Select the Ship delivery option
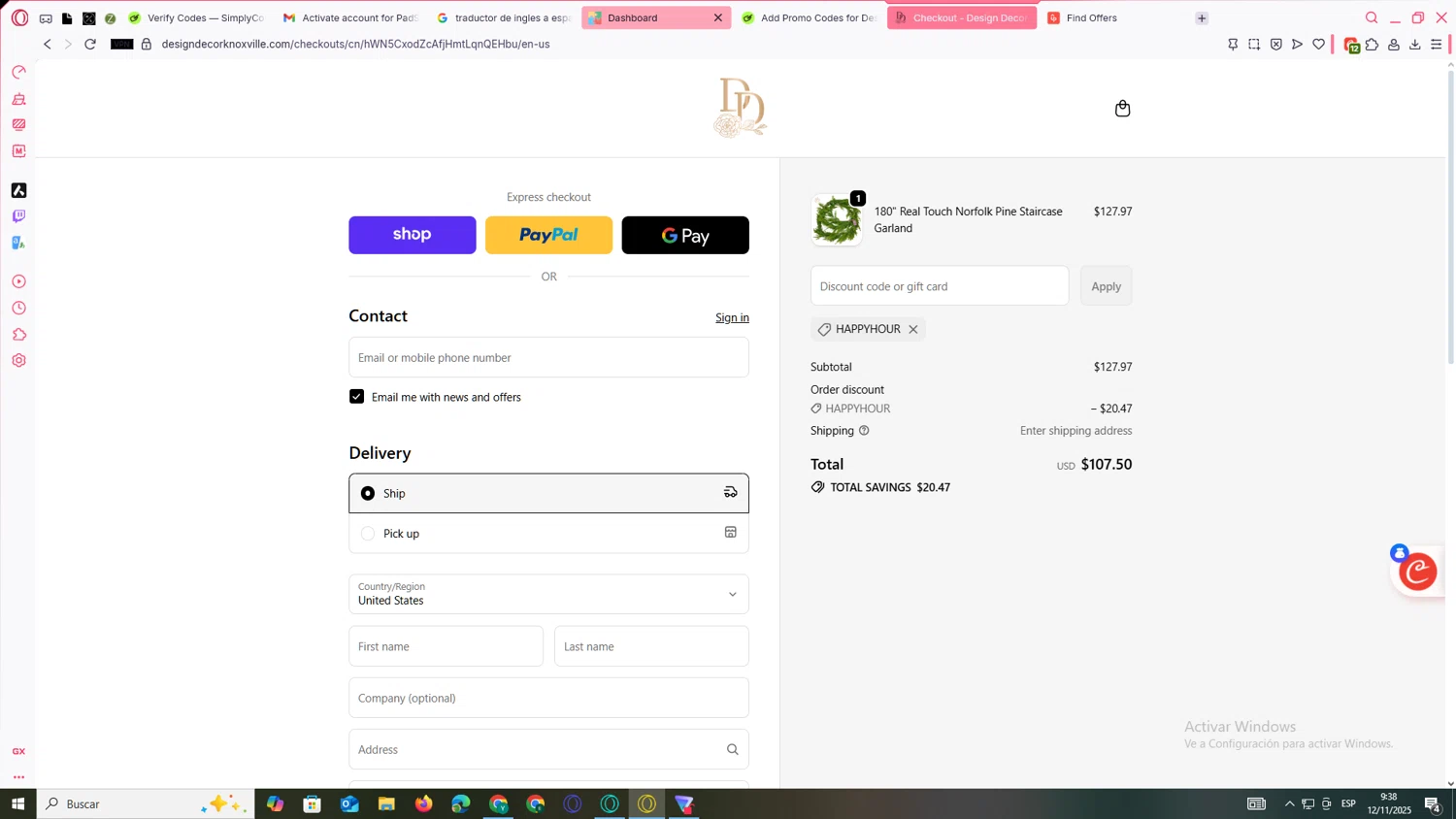 click(x=548, y=493)
